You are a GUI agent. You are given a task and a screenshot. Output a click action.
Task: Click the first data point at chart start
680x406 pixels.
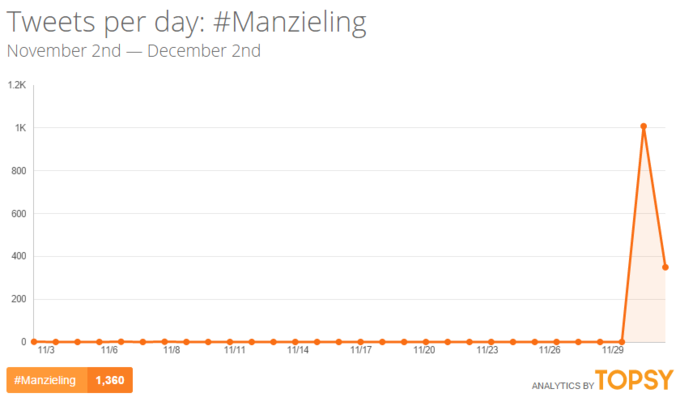click(34, 341)
